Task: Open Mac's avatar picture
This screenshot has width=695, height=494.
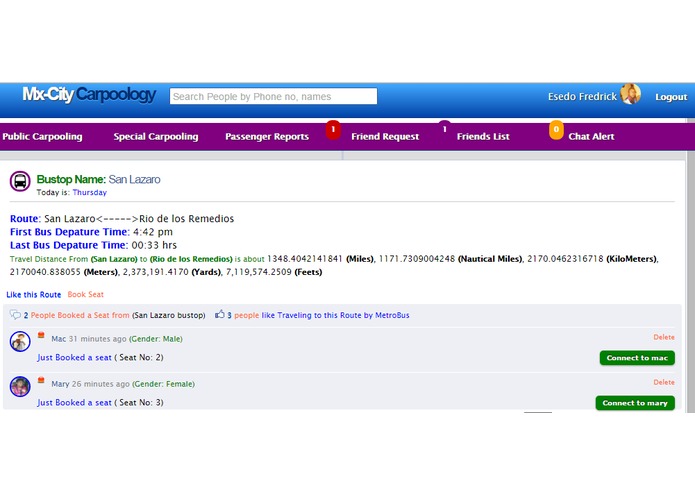Action: pyautogui.click(x=20, y=342)
